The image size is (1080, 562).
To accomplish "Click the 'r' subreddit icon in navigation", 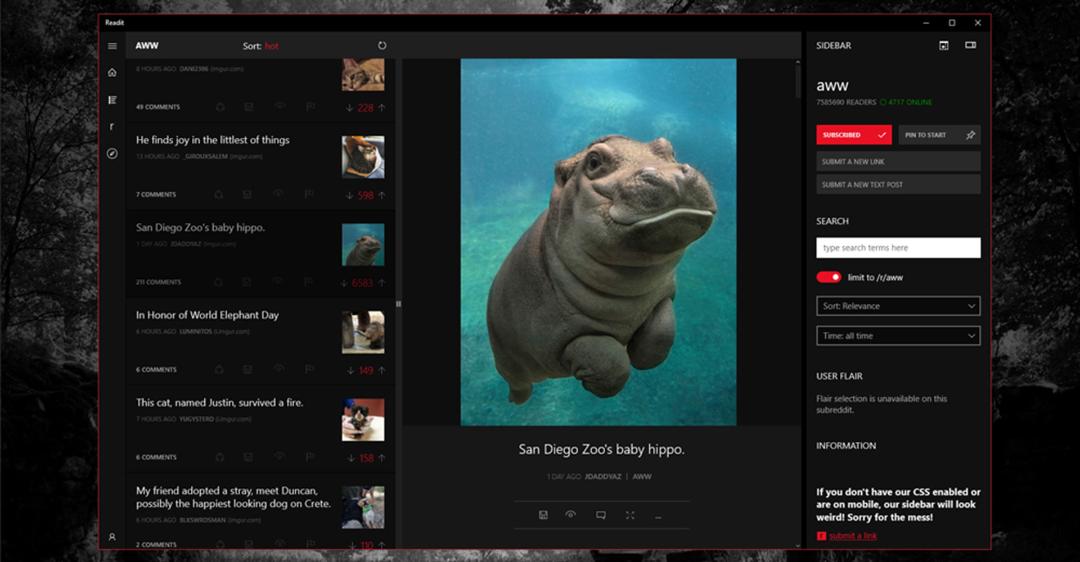I will [x=112, y=127].
